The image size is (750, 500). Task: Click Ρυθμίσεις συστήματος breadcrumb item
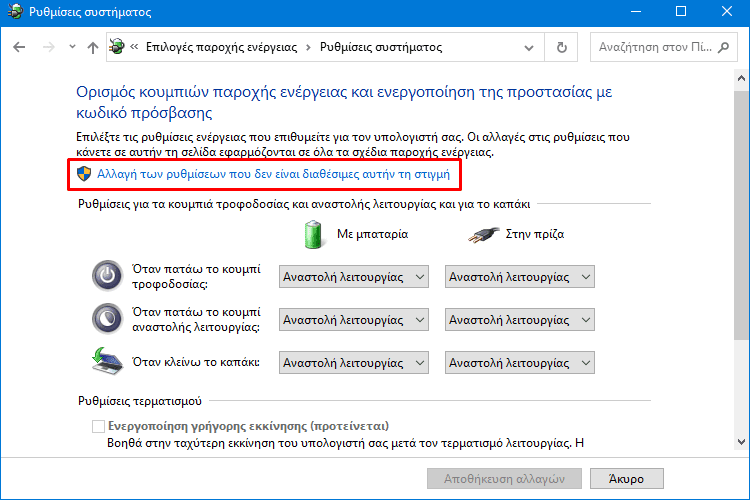tap(381, 47)
